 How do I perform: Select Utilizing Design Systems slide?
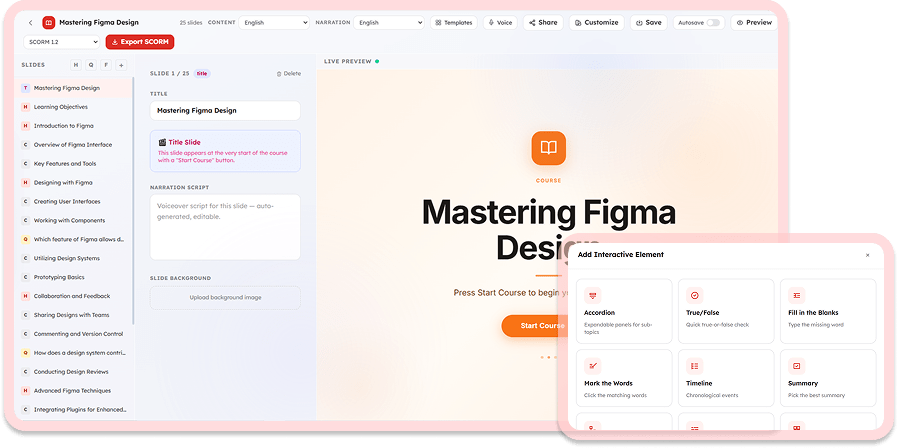[74, 258]
